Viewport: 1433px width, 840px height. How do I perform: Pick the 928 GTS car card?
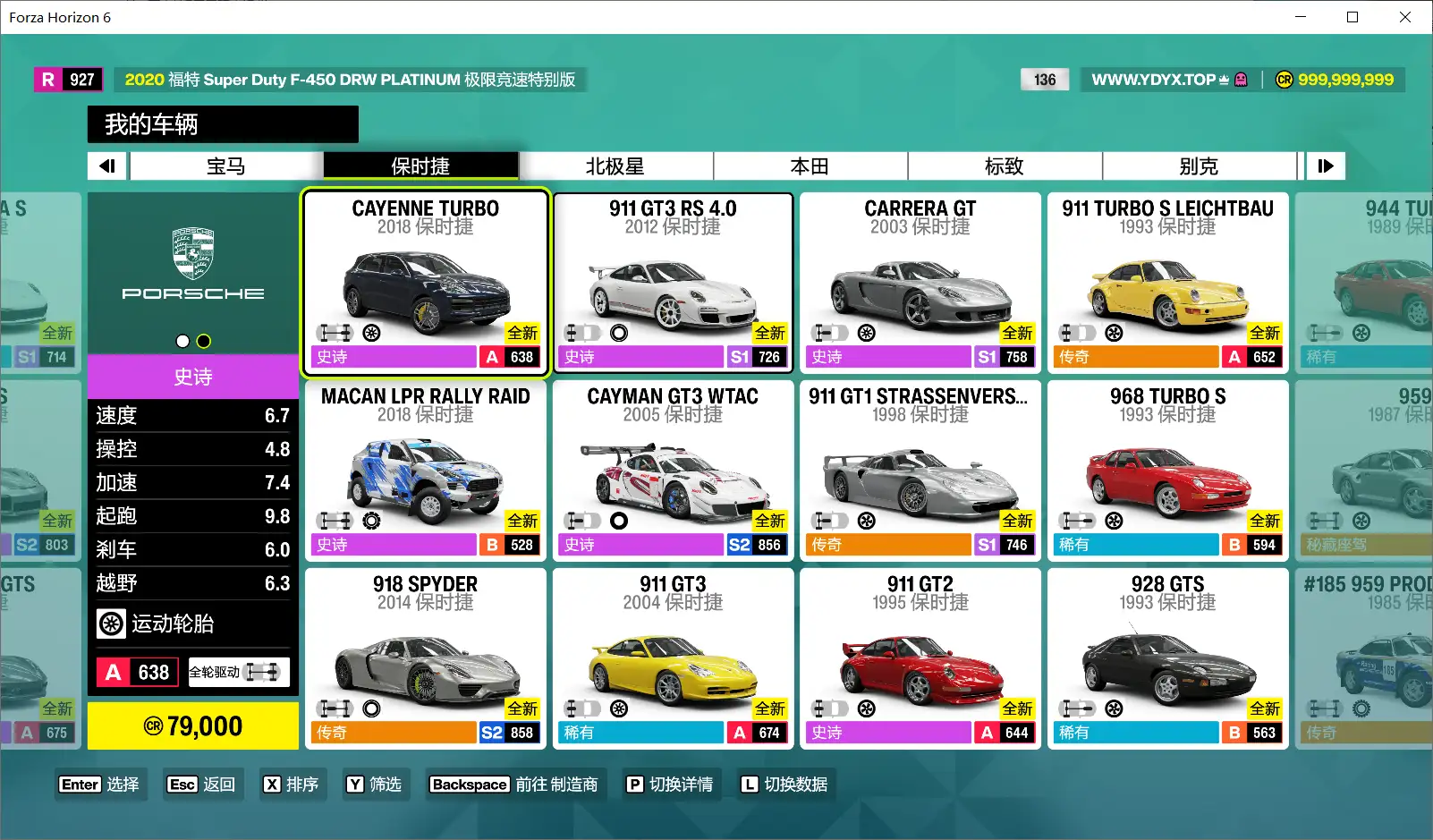pos(1167,658)
